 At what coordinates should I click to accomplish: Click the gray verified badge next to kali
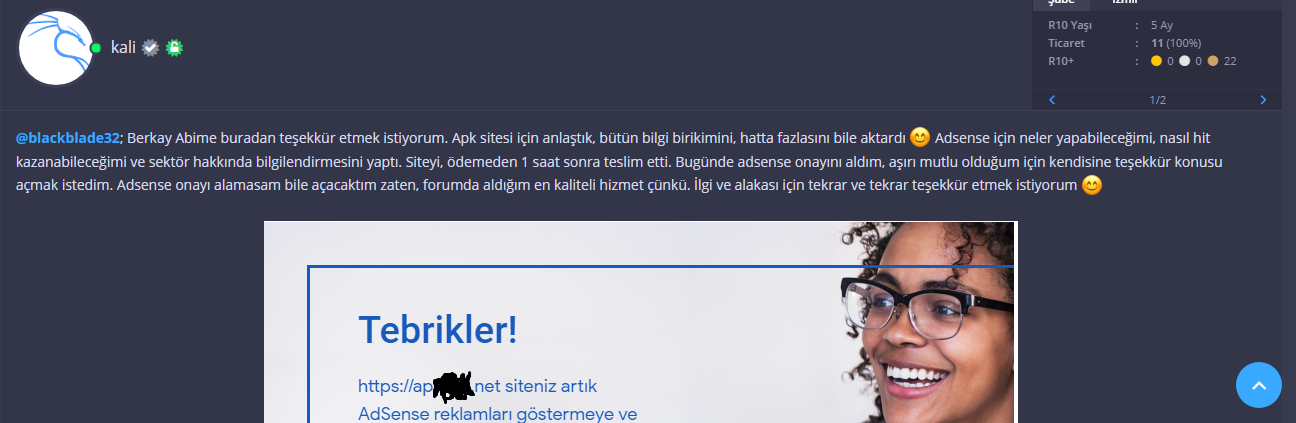(150, 47)
